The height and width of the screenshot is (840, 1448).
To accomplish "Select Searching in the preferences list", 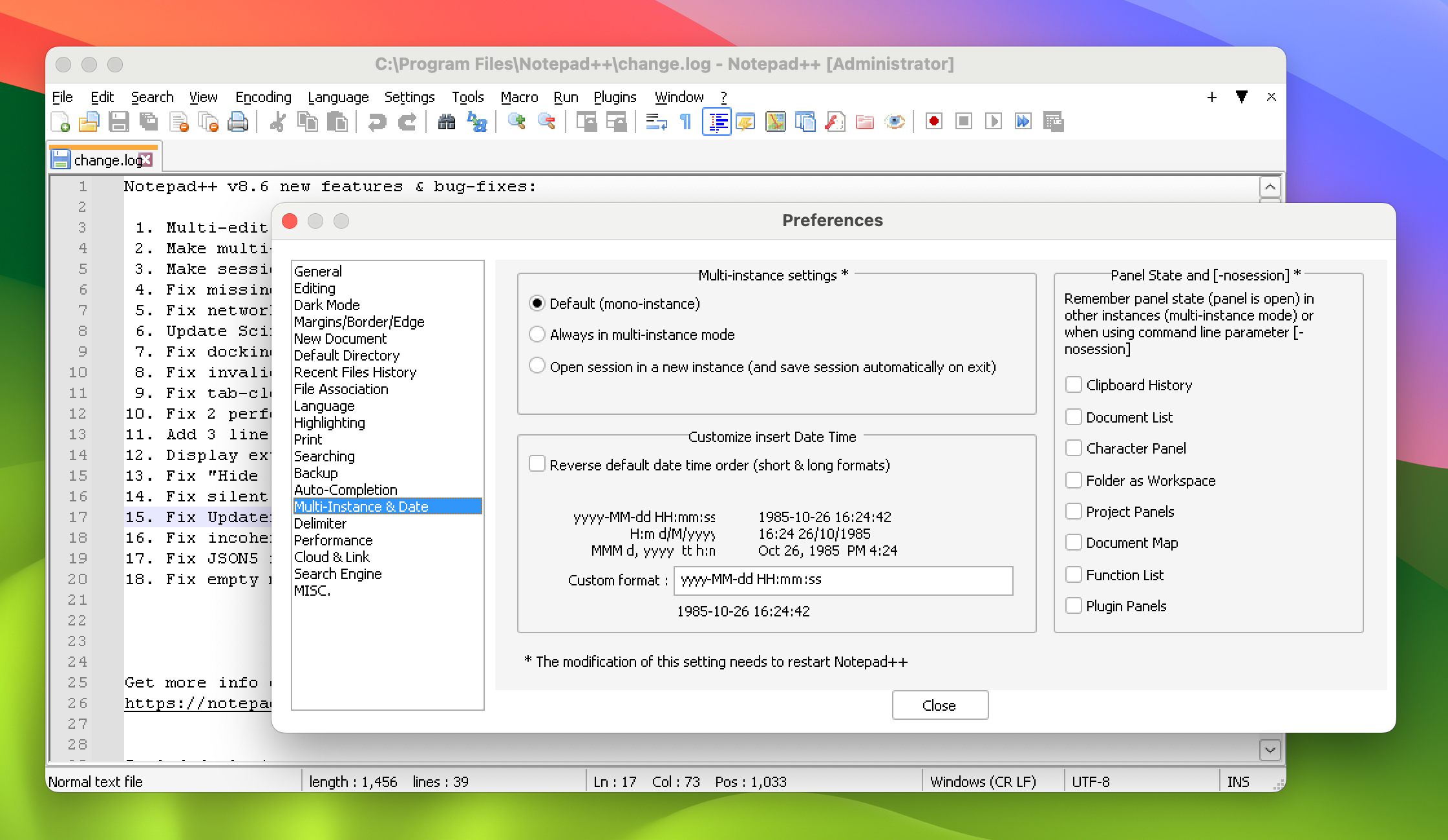I will coord(325,456).
